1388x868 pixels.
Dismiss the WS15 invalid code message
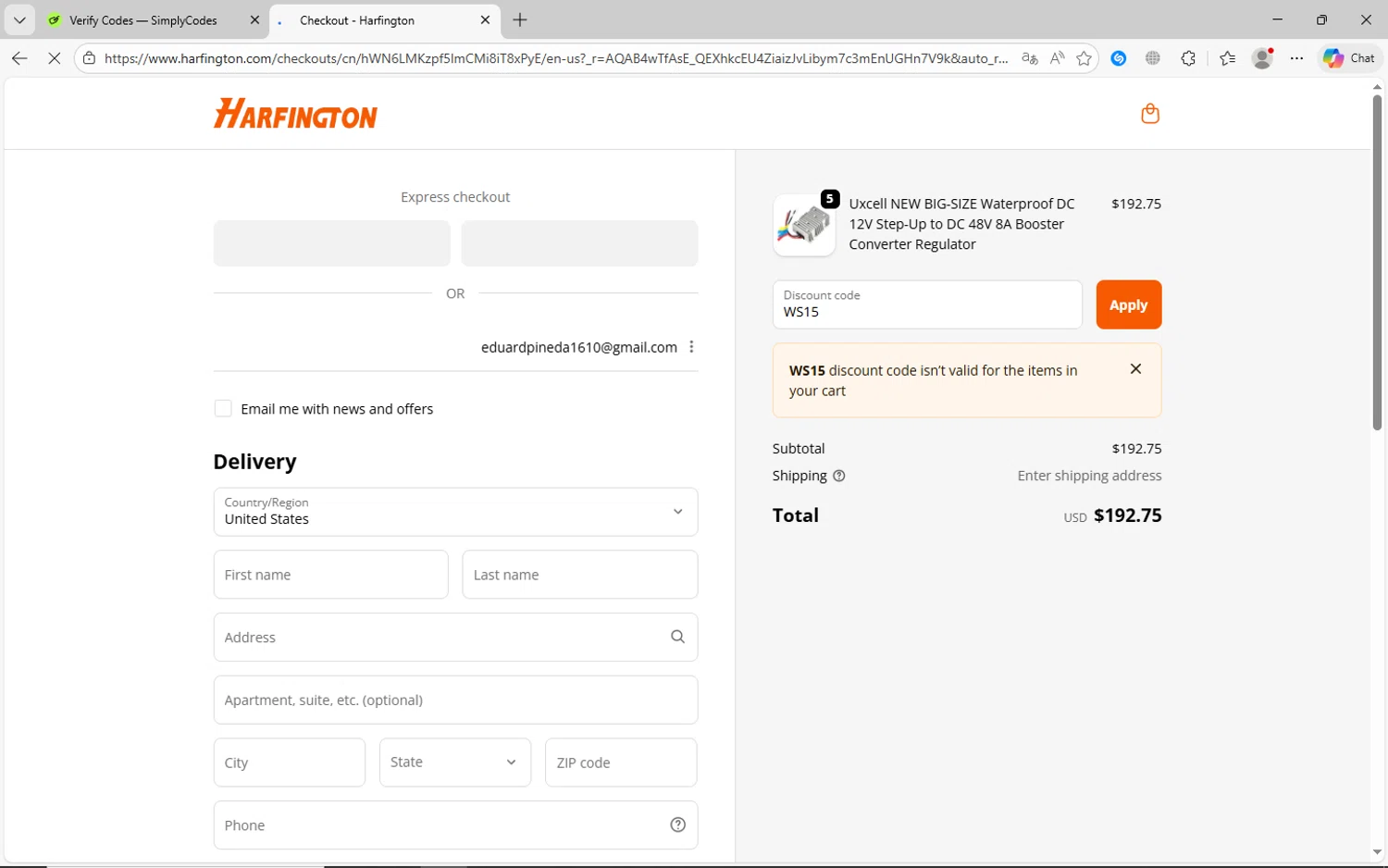pyautogui.click(x=1135, y=368)
